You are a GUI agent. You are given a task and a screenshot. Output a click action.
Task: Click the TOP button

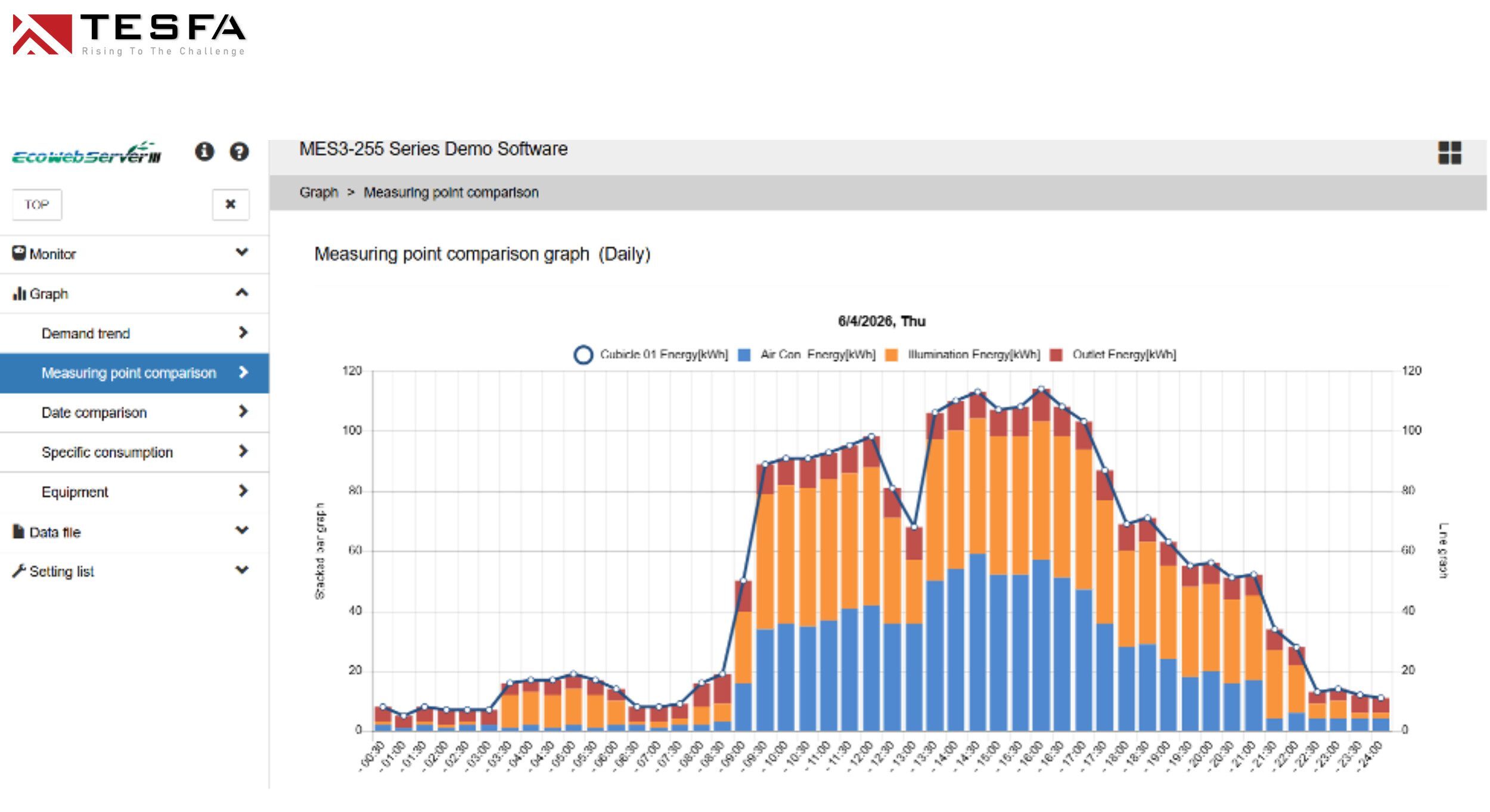tap(37, 204)
